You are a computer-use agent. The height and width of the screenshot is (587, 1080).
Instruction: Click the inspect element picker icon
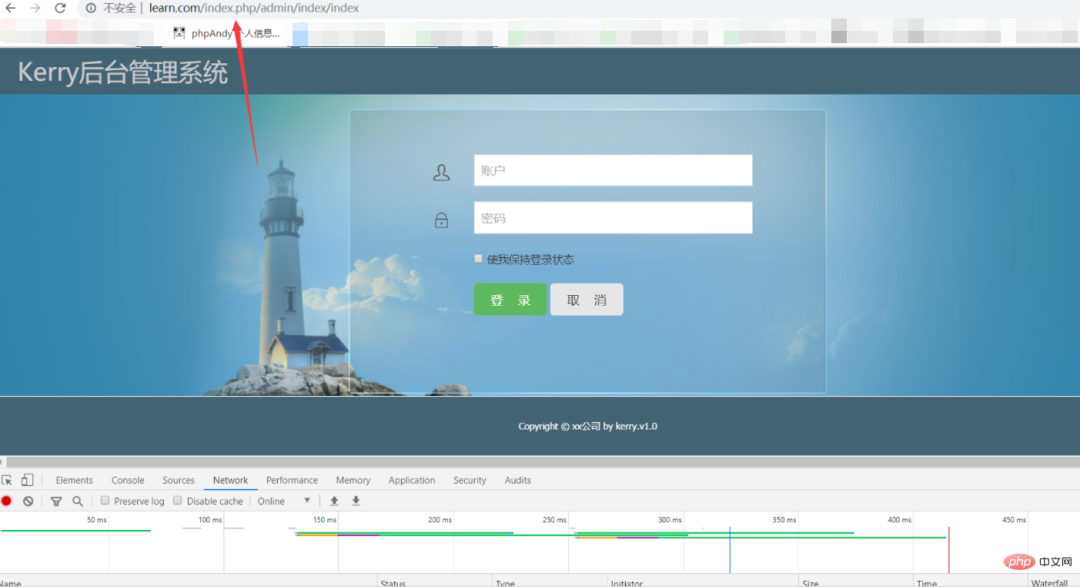click(7, 480)
